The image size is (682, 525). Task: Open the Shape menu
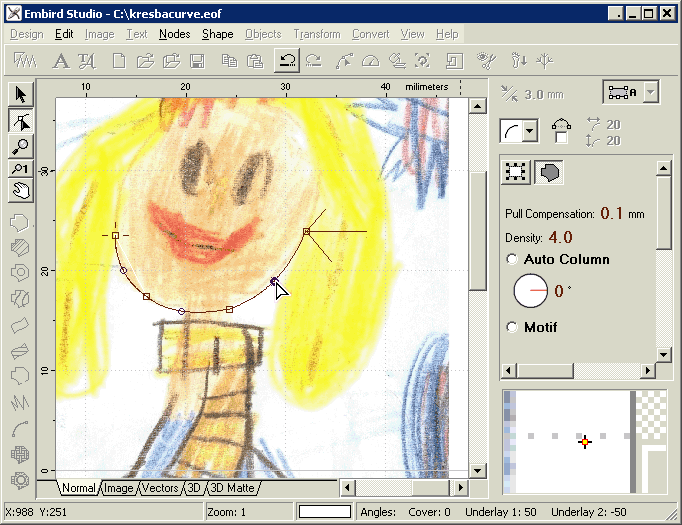(217, 34)
